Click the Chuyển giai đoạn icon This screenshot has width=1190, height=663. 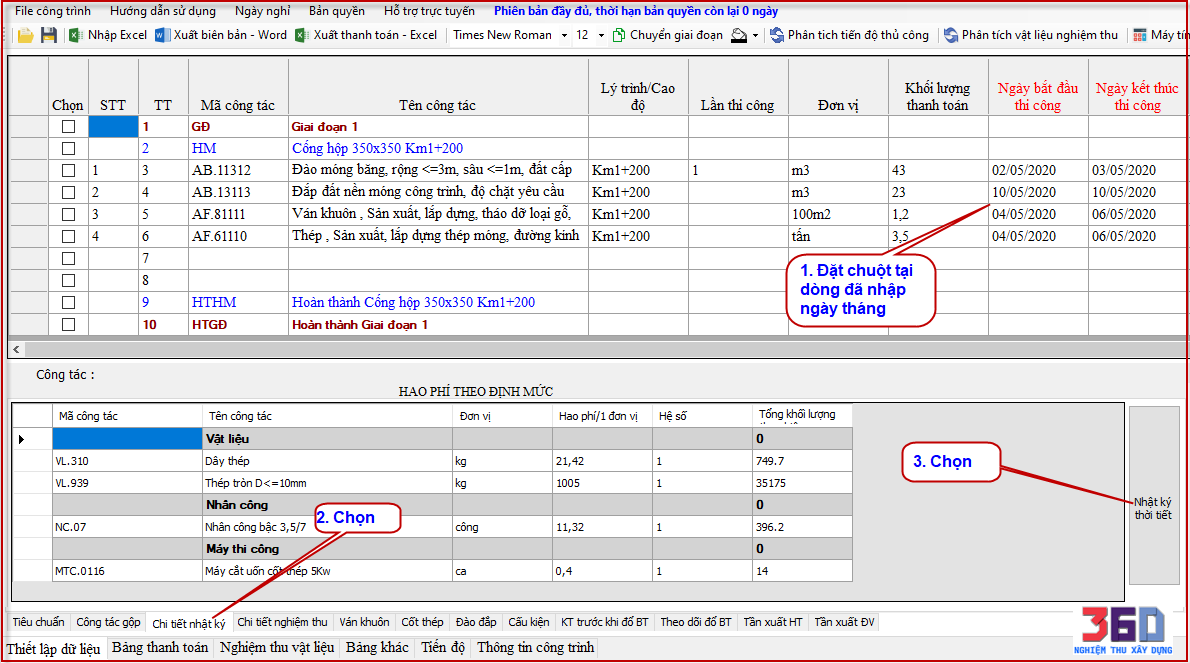619,35
